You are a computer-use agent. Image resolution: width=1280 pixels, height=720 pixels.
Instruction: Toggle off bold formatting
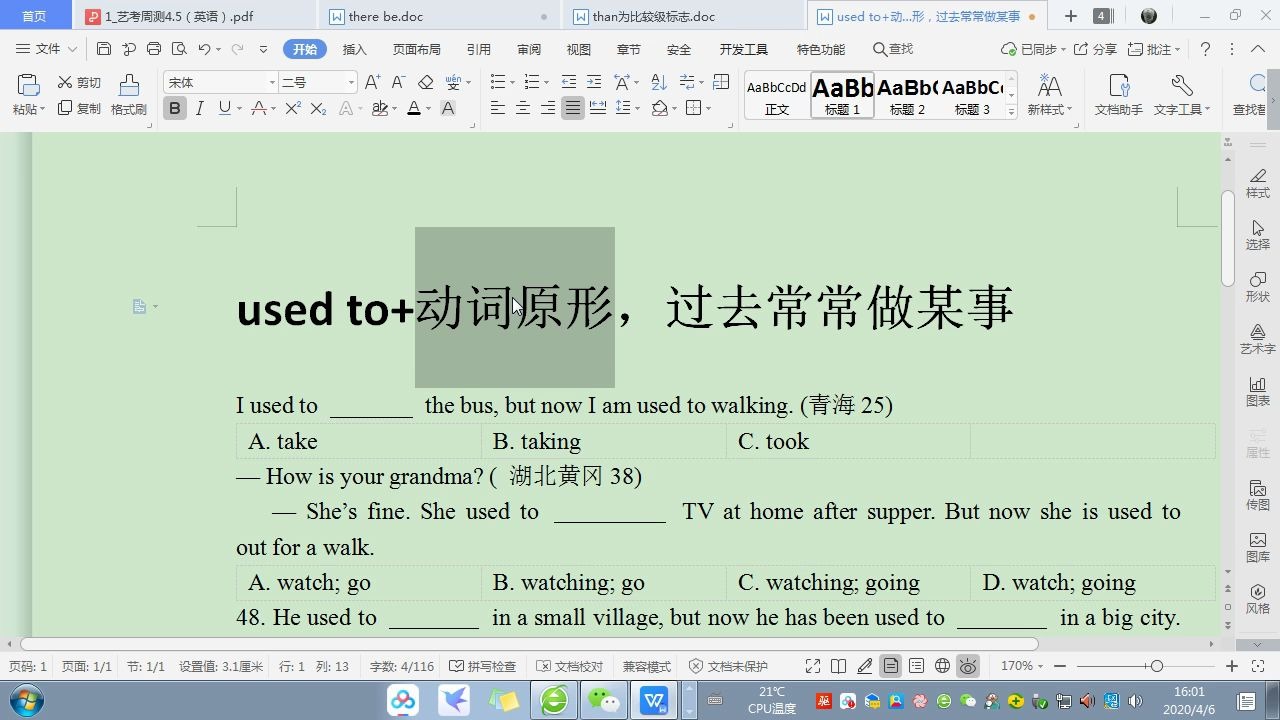pyautogui.click(x=175, y=107)
